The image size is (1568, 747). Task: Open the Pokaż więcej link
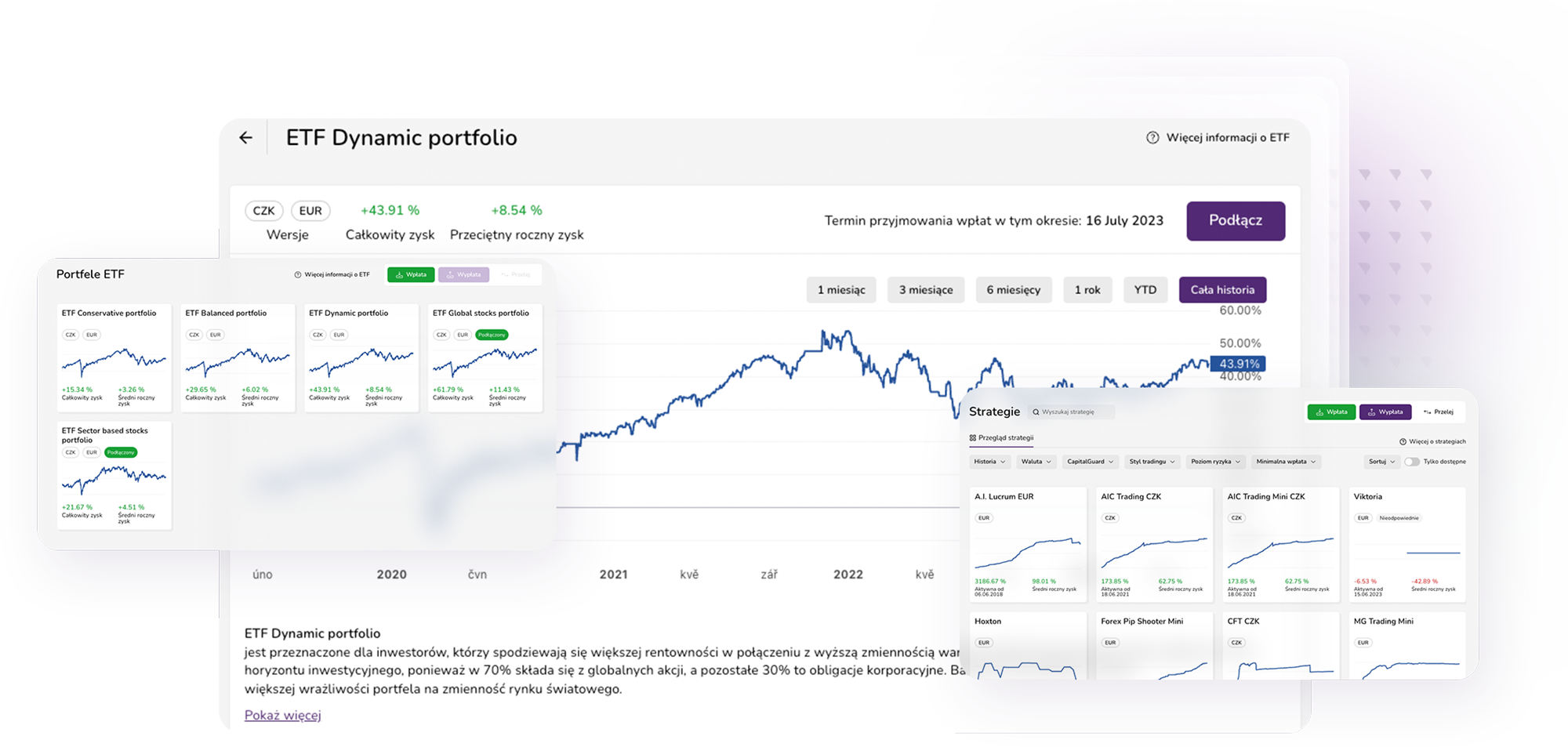[x=282, y=715]
